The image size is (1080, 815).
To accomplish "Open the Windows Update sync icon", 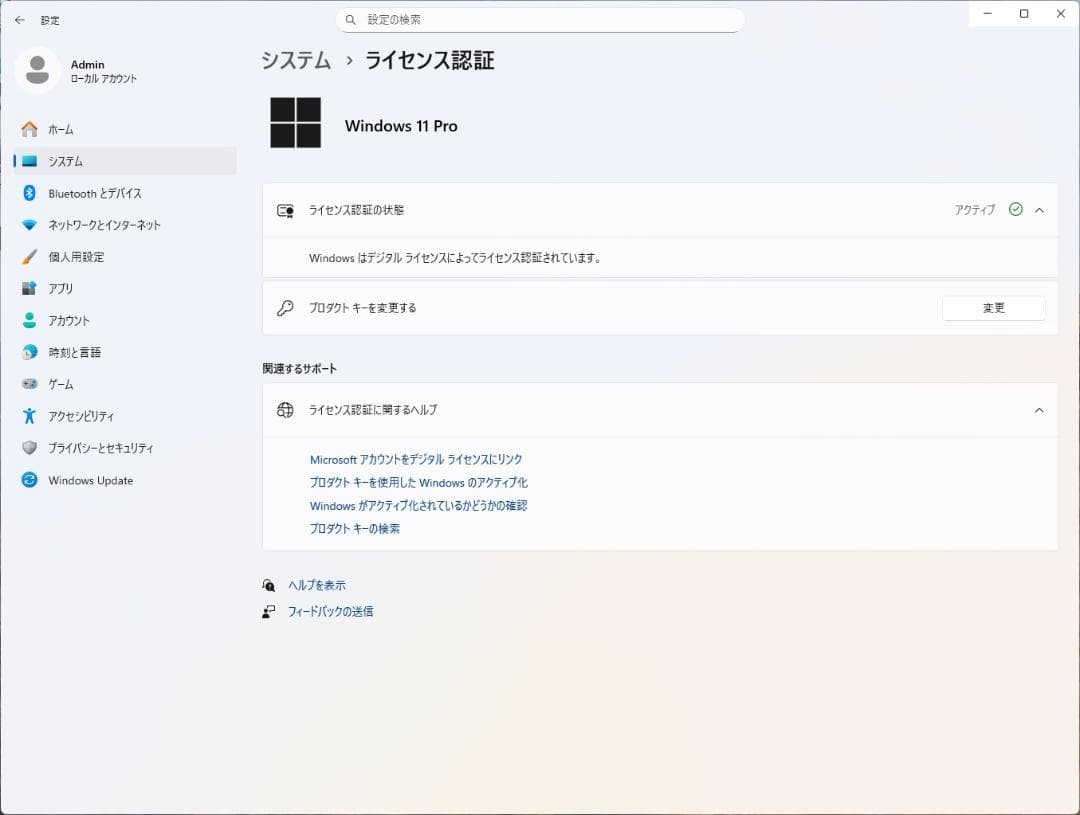I will 29,480.
